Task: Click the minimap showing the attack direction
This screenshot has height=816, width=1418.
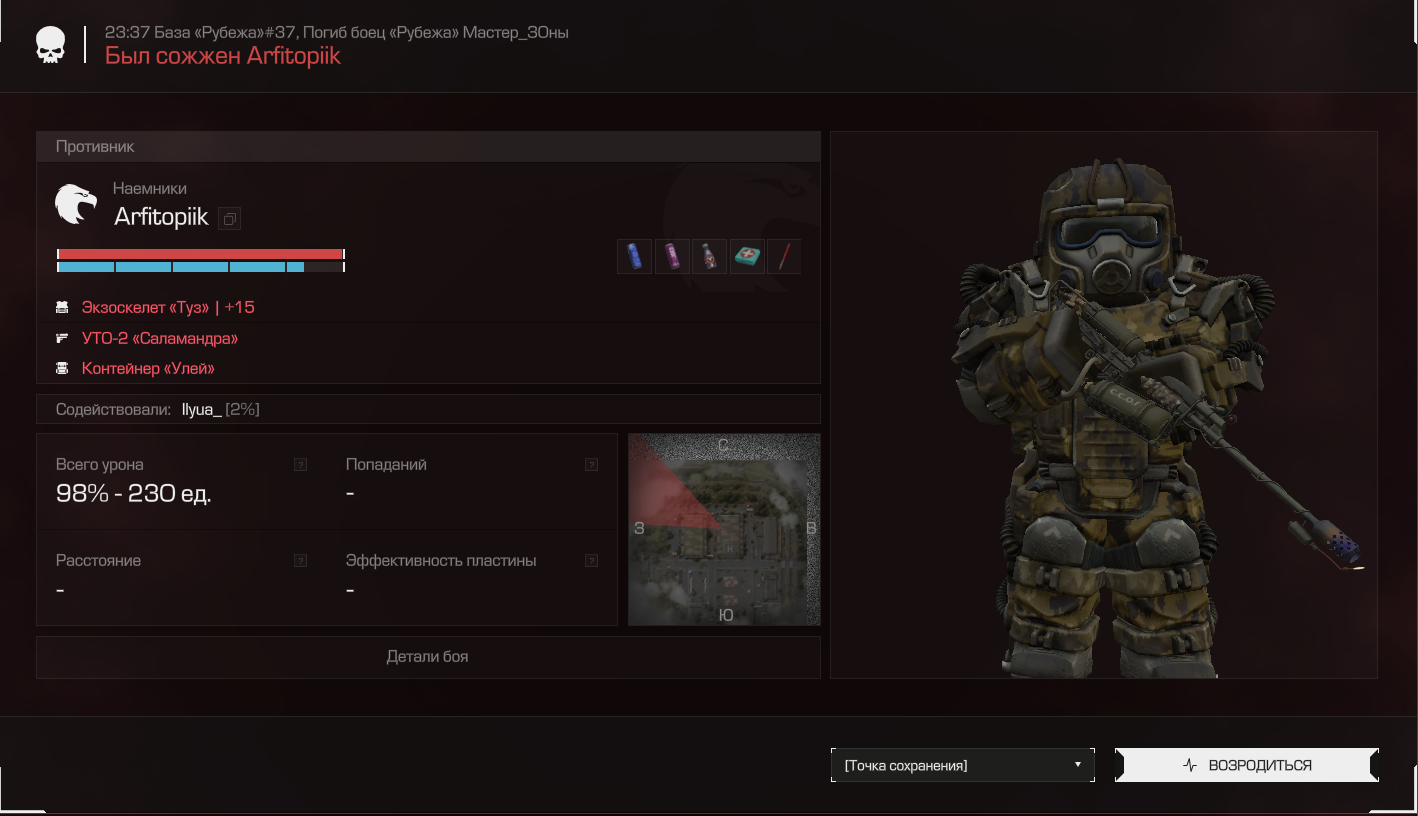Action: coord(724,529)
